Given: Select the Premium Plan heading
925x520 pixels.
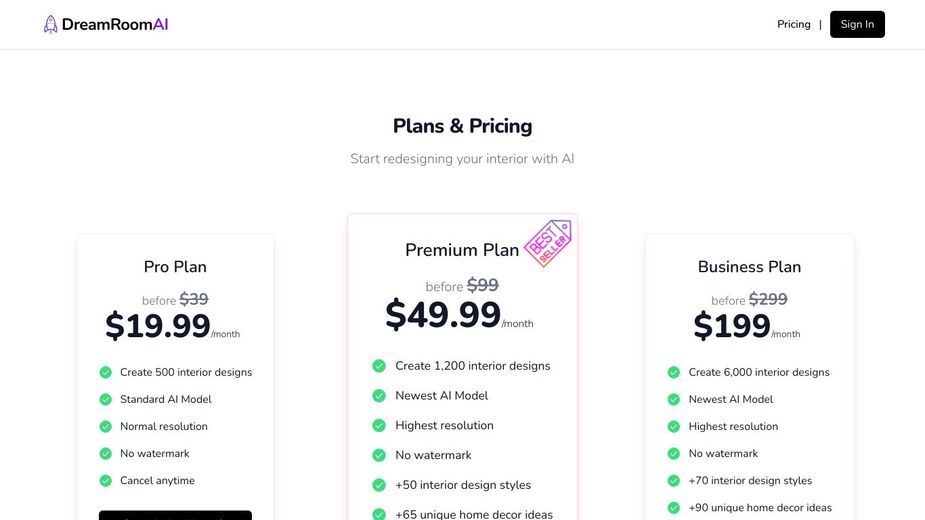Looking at the screenshot, I should click(x=462, y=250).
